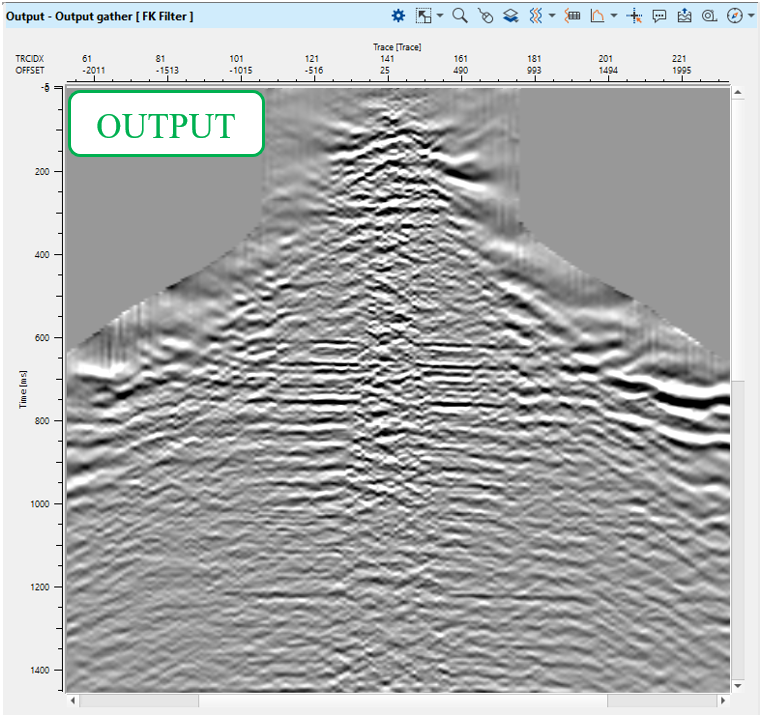Click the spectrum curve icon
This screenshot has height=717, width=762.
tap(597, 16)
